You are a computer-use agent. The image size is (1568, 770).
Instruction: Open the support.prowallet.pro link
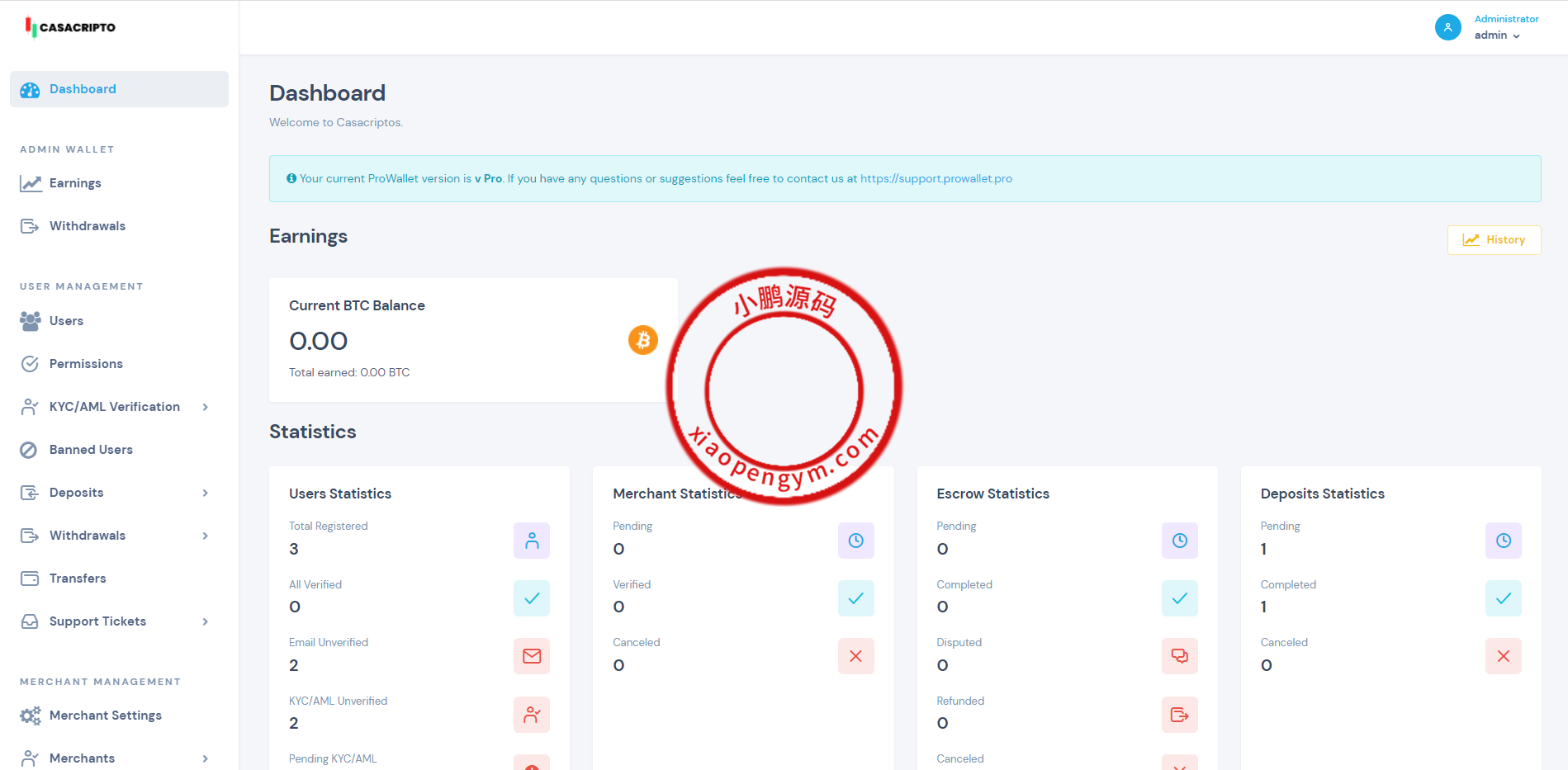(x=936, y=179)
